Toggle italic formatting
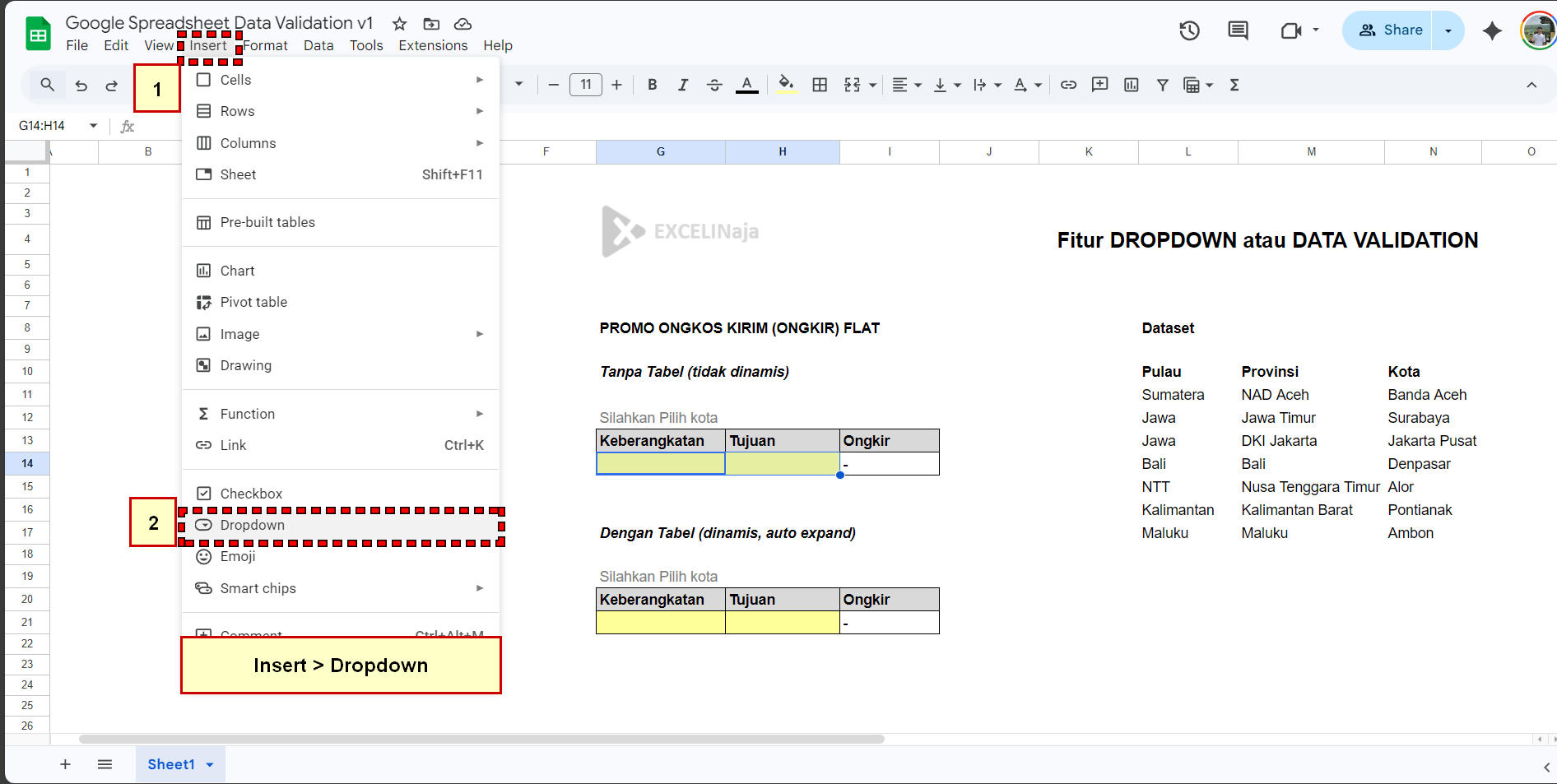This screenshot has width=1557, height=784. (x=682, y=85)
